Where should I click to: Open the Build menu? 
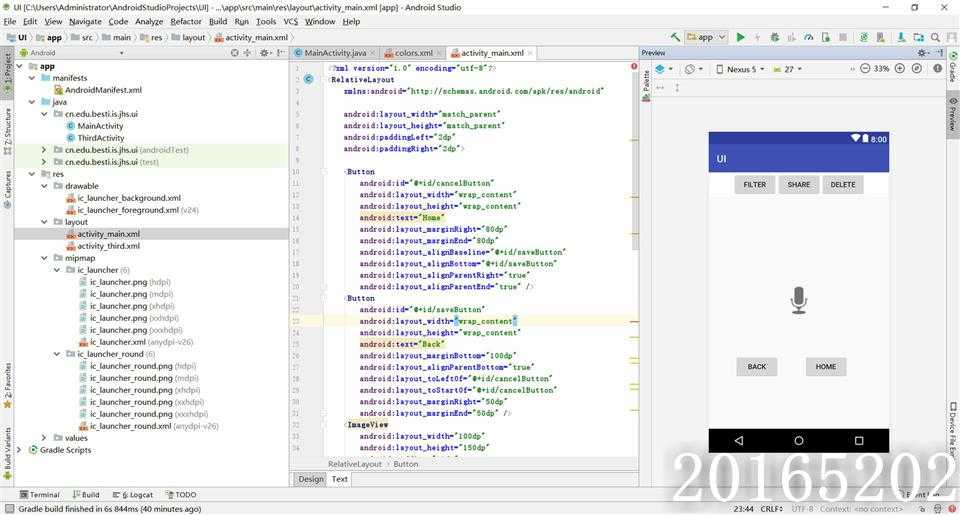click(218, 21)
